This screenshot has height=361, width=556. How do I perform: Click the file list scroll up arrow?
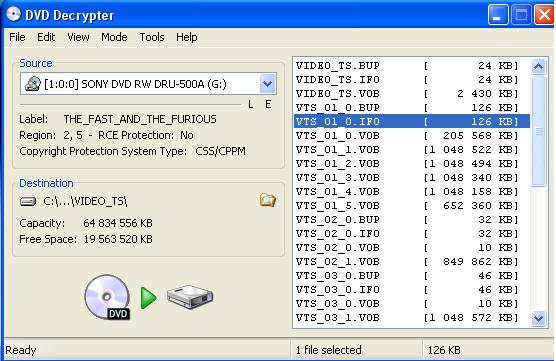tap(538, 66)
